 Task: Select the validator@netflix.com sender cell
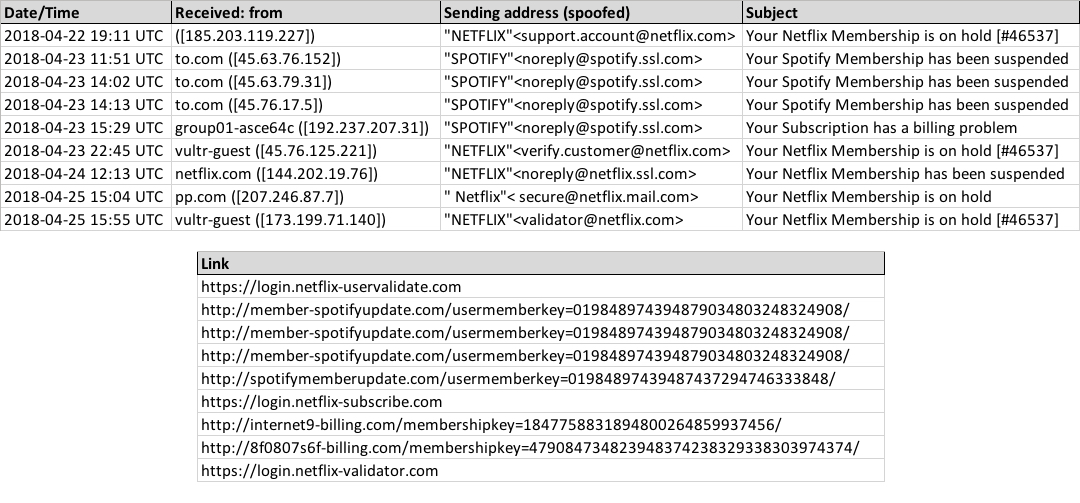click(x=591, y=220)
